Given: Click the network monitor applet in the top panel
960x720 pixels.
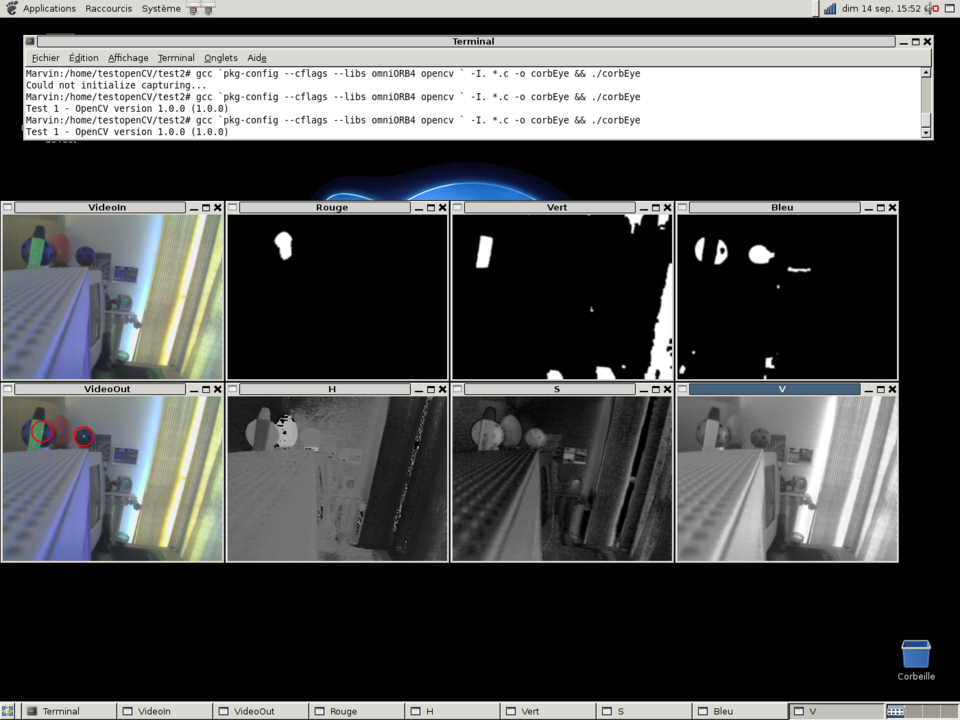Looking at the screenshot, I should tap(830, 8).
